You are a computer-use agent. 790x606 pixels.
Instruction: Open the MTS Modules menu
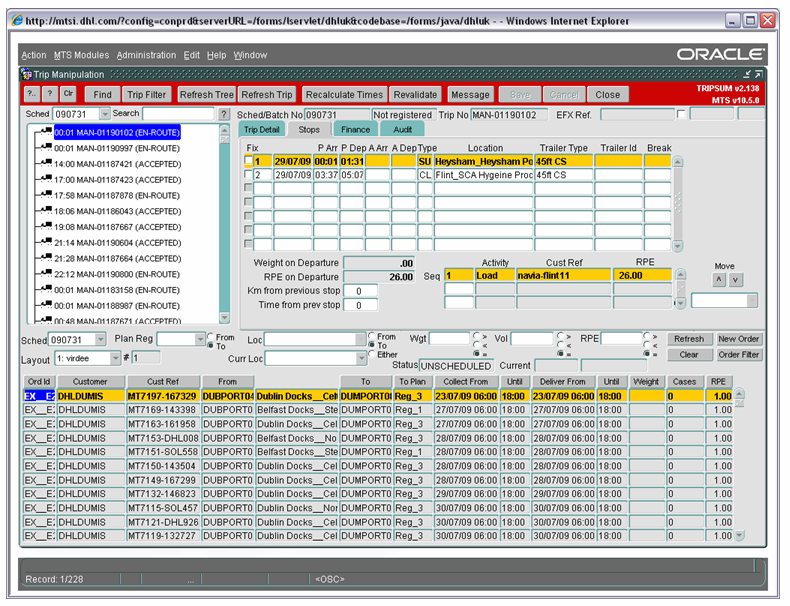[81, 55]
